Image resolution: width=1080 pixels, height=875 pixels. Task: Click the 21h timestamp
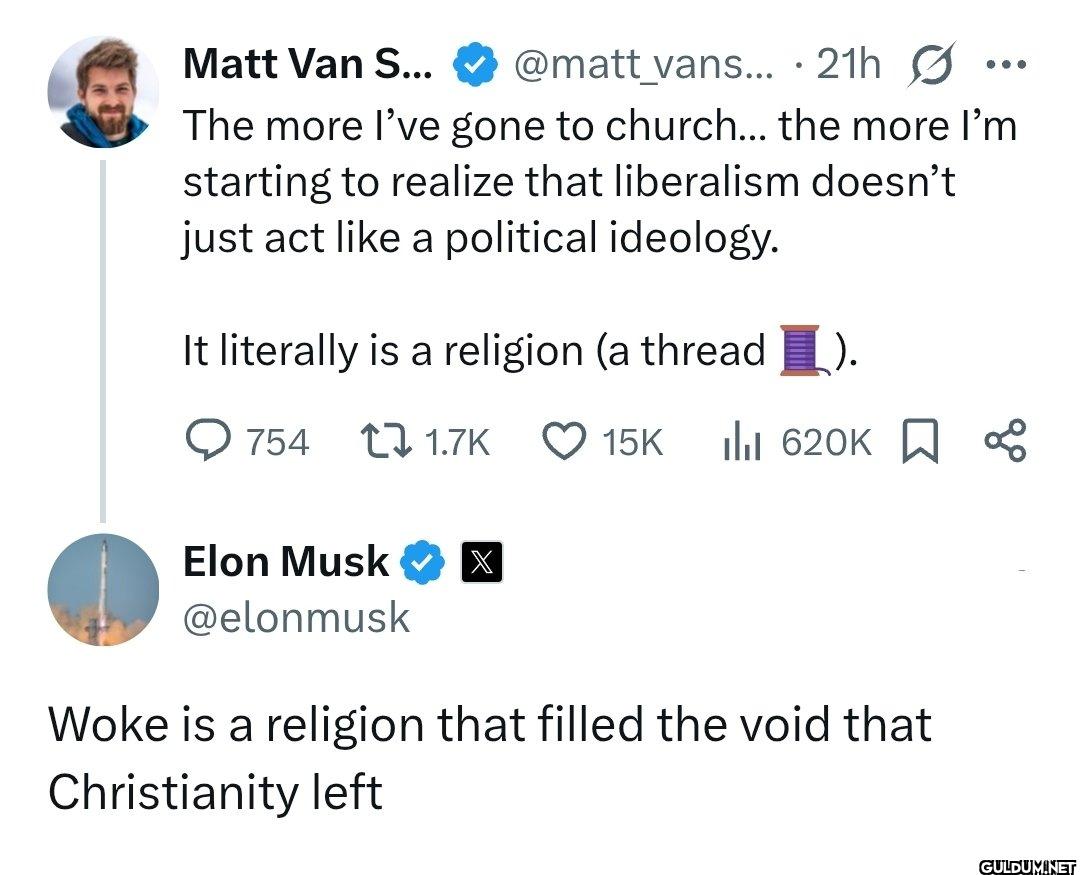click(848, 66)
